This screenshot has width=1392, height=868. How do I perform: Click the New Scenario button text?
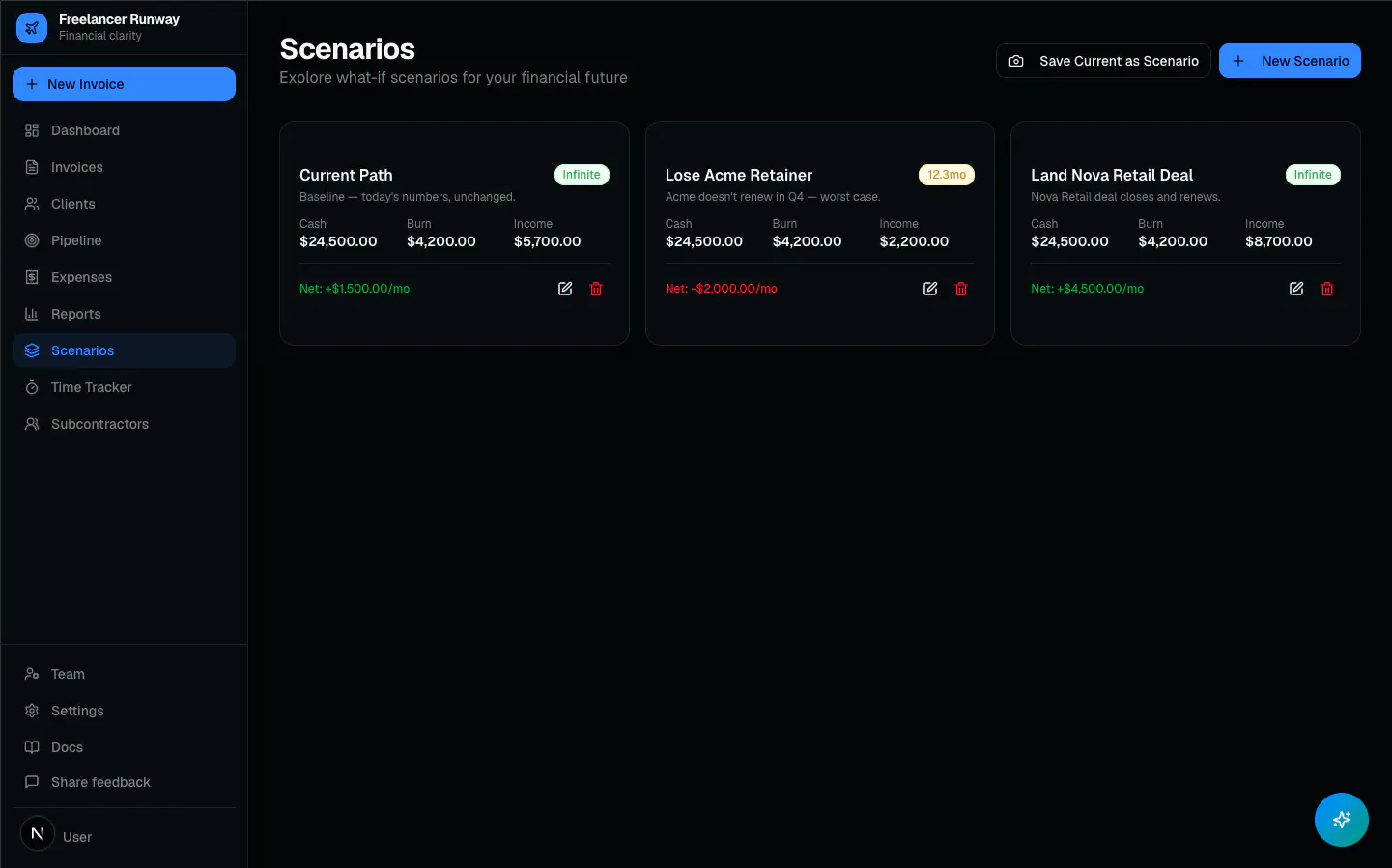click(x=1305, y=61)
